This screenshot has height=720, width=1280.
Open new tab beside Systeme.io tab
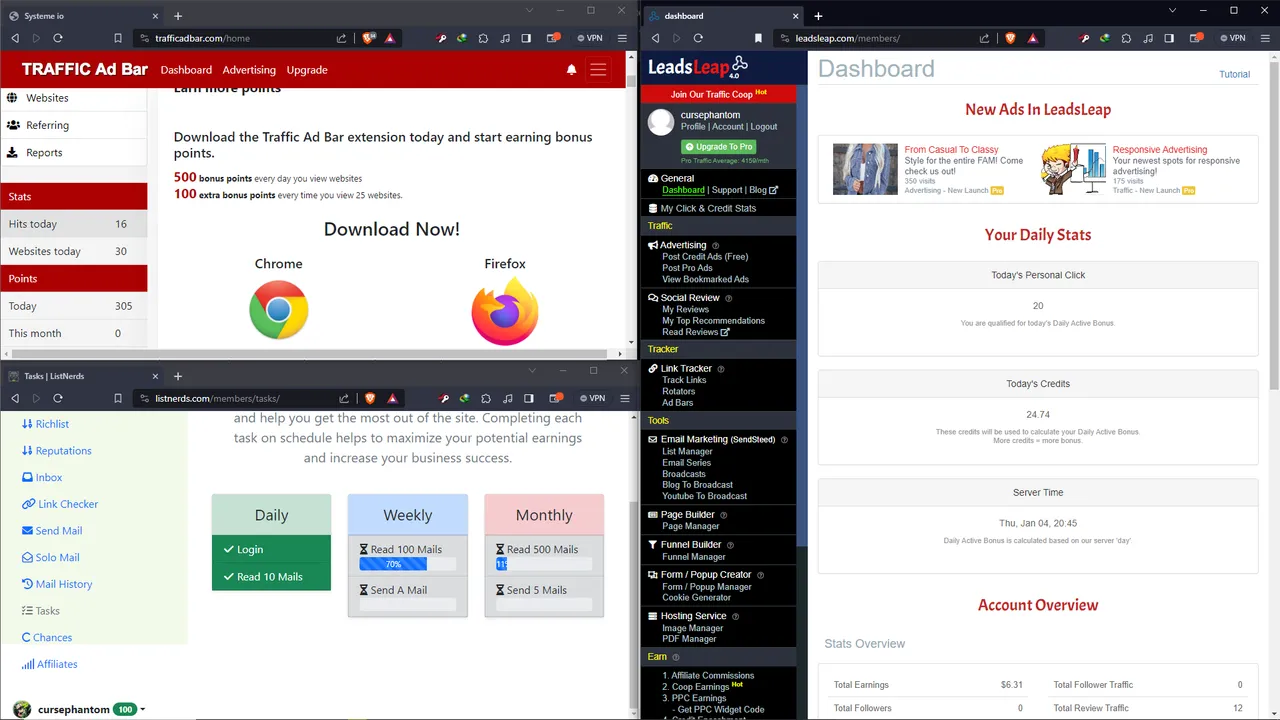click(x=178, y=16)
